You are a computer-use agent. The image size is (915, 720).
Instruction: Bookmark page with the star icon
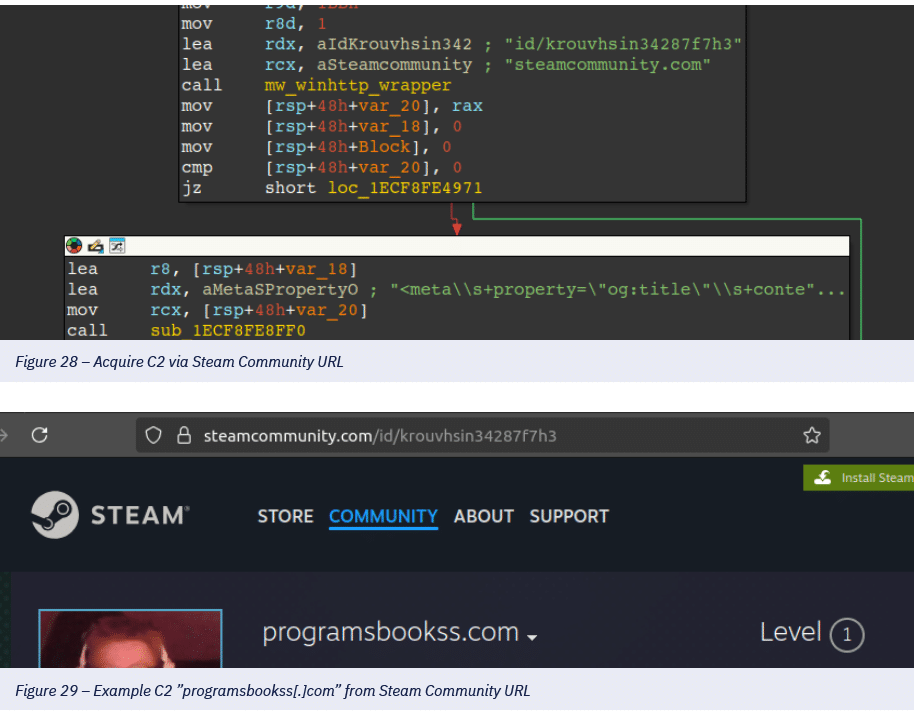click(x=811, y=436)
